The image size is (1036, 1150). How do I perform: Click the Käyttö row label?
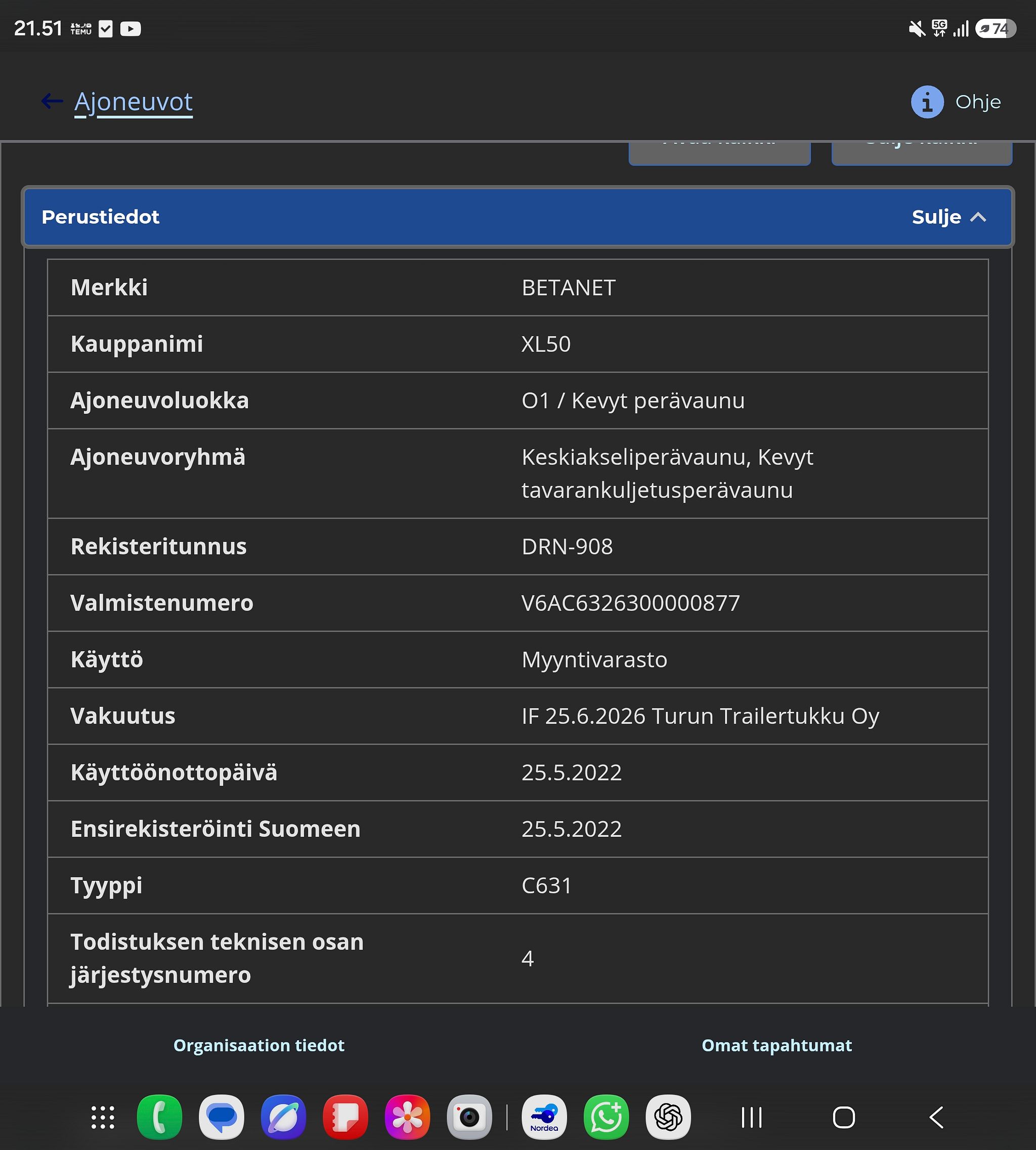click(106, 659)
